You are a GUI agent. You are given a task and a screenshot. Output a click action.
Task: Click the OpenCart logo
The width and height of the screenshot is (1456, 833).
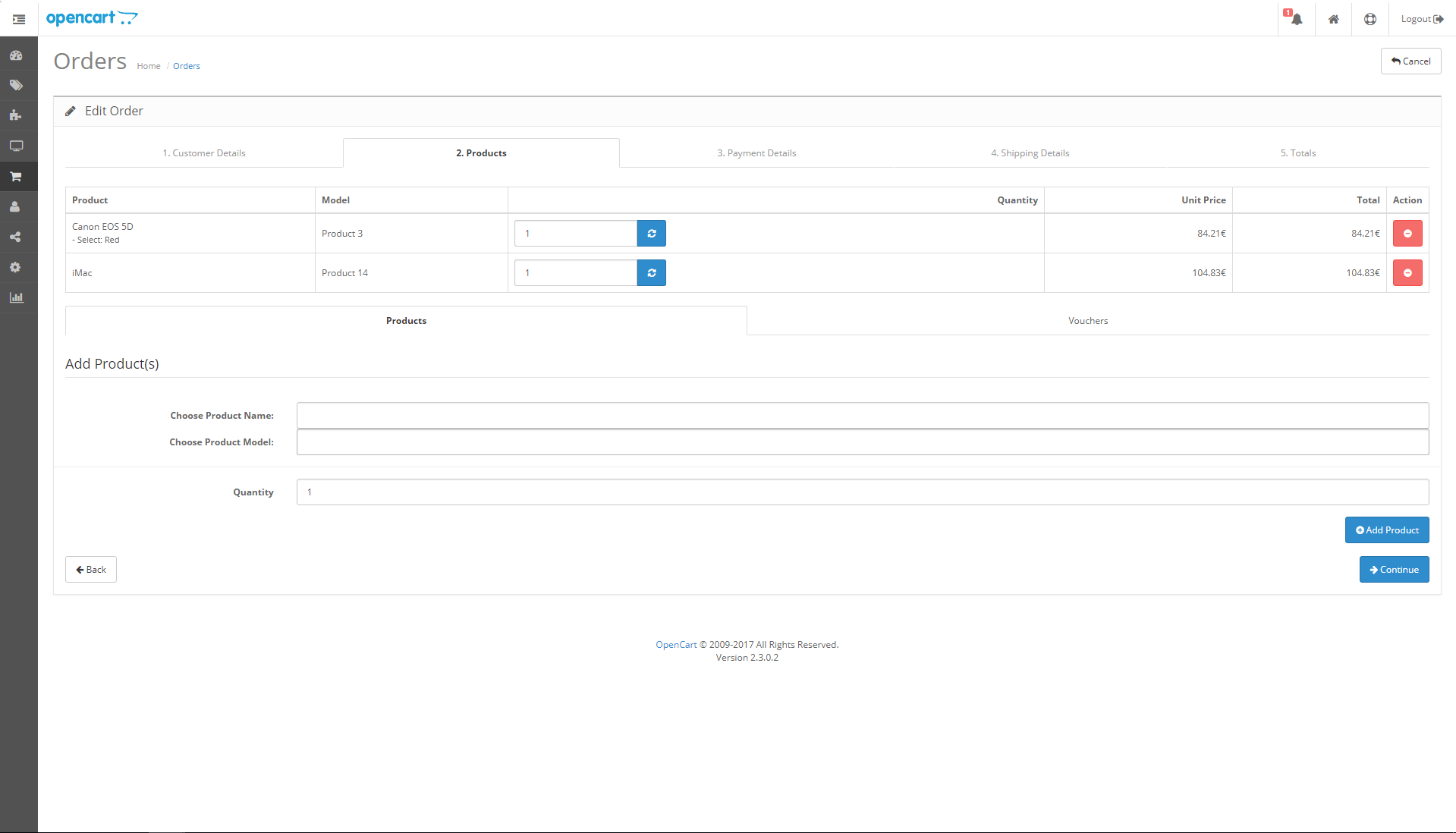coord(92,18)
